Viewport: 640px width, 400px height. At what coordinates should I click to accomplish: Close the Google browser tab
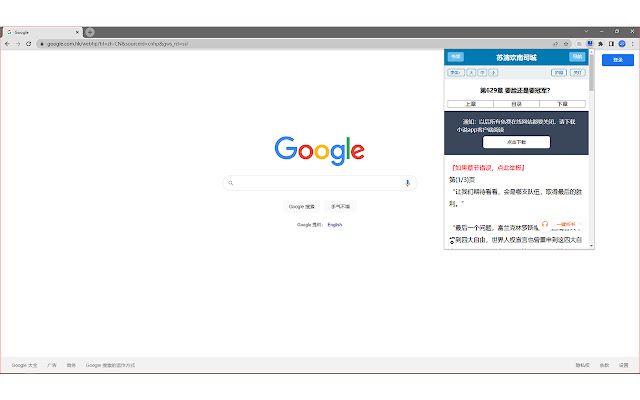[x=77, y=32]
